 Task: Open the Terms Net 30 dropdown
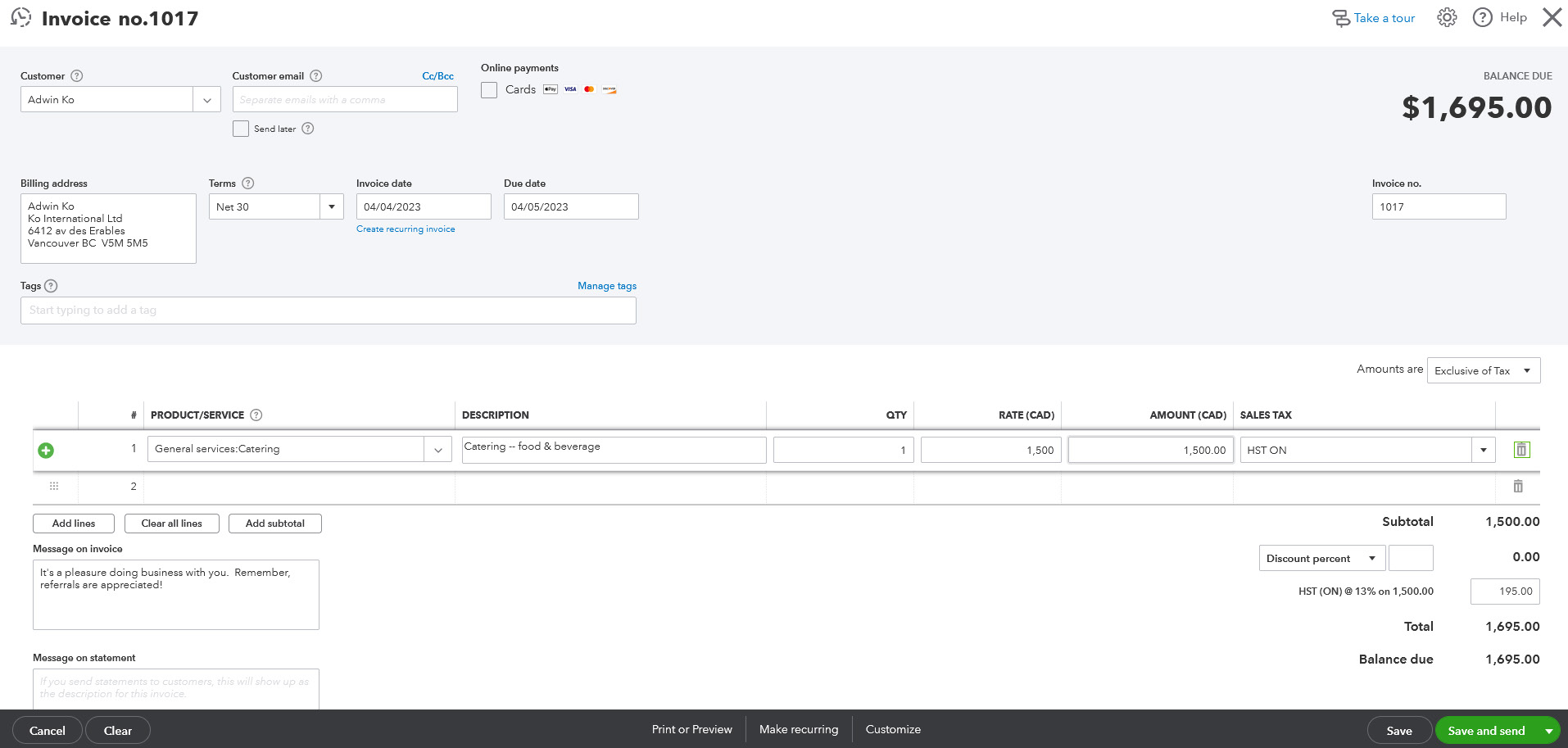point(332,206)
